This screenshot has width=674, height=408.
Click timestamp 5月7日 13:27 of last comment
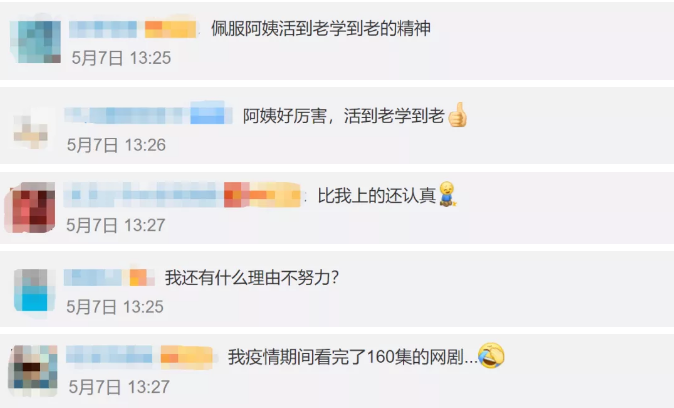pyautogui.click(x=119, y=387)
